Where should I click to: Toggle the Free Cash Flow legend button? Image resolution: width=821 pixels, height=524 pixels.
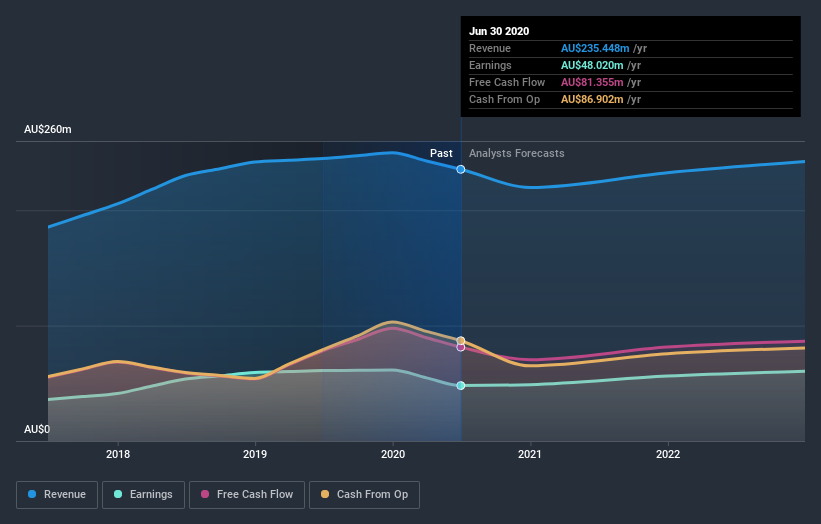(x=247, y=495)
